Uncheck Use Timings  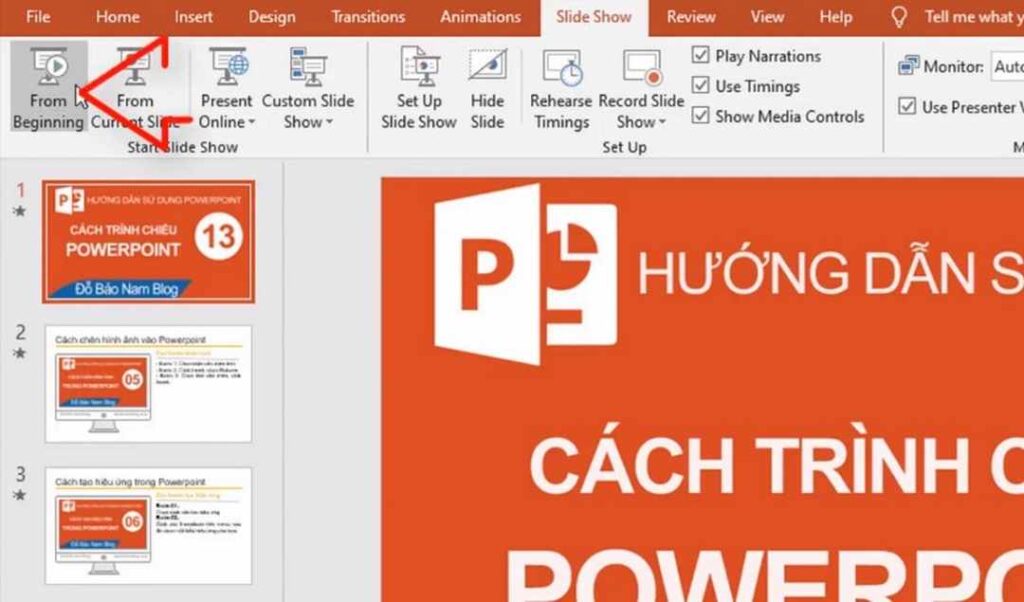[700, 86]
